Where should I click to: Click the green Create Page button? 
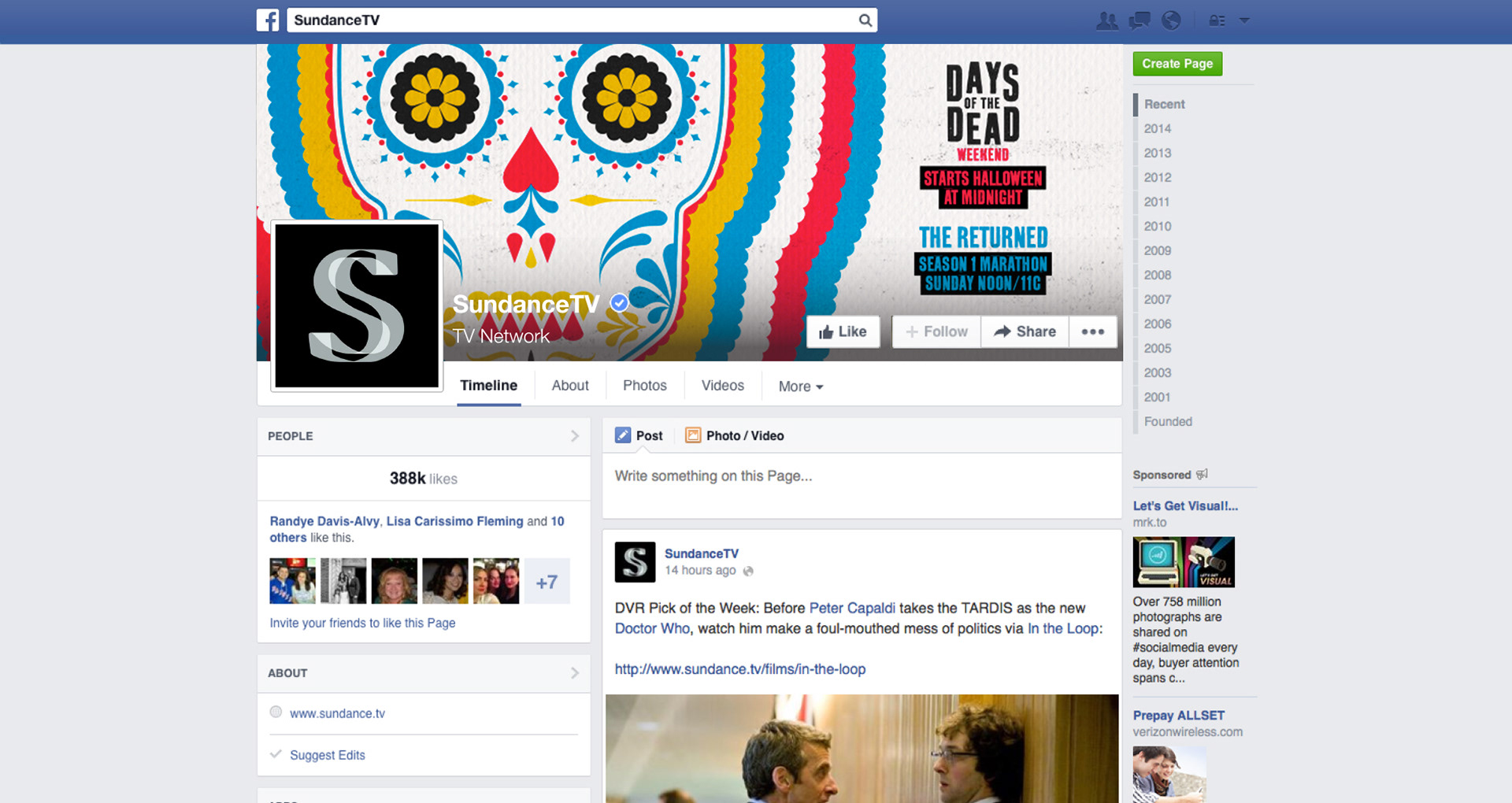1177,64
